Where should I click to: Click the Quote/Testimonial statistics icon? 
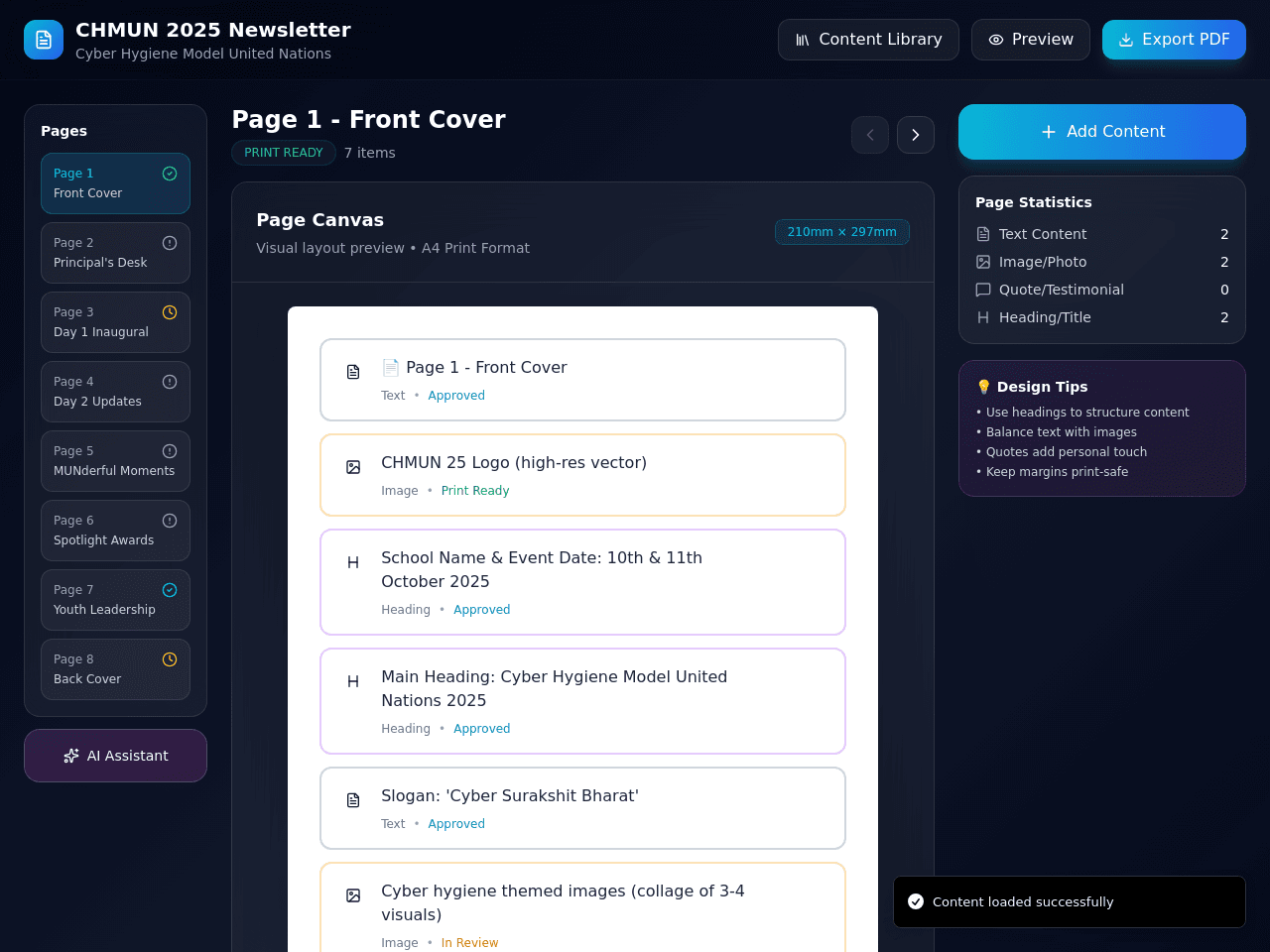click(x=983, y=290)
